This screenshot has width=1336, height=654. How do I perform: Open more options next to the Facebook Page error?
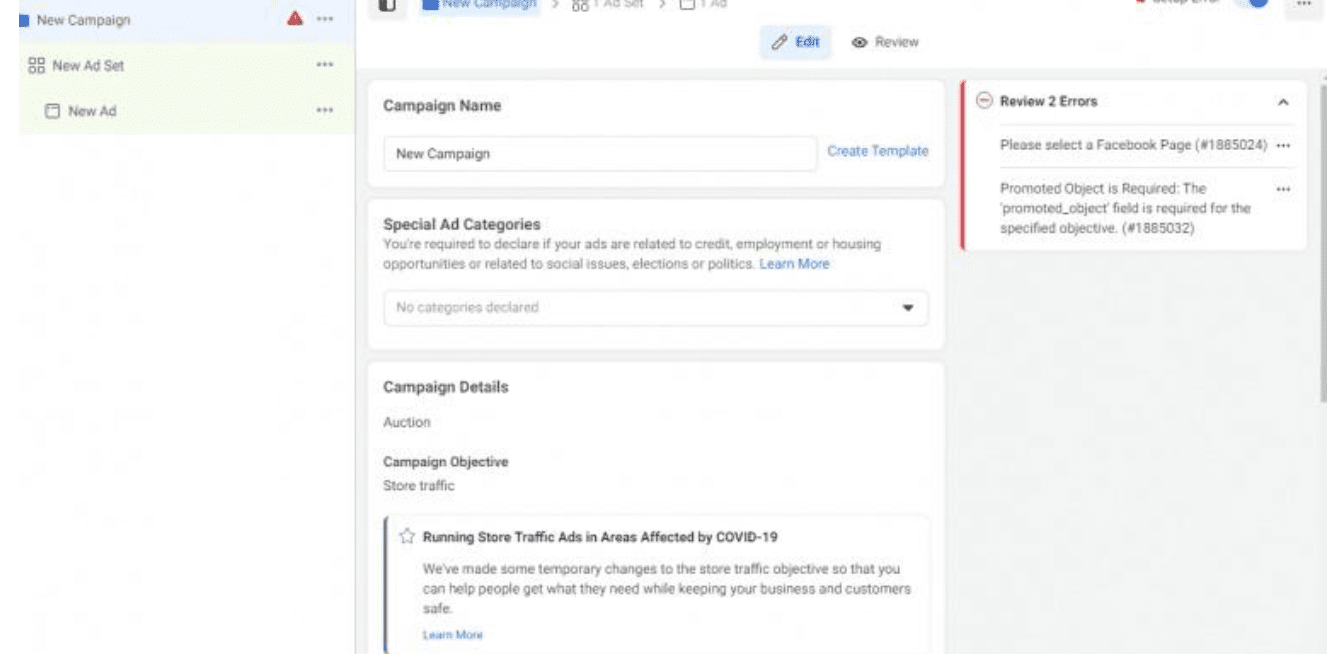point(1284,146)
